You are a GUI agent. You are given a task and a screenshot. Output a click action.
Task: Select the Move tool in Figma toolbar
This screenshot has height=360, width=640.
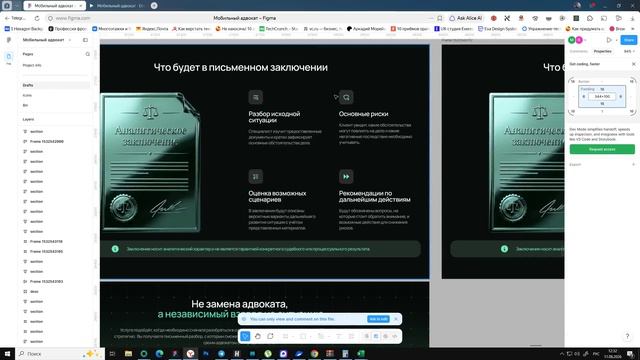(245, 336)
